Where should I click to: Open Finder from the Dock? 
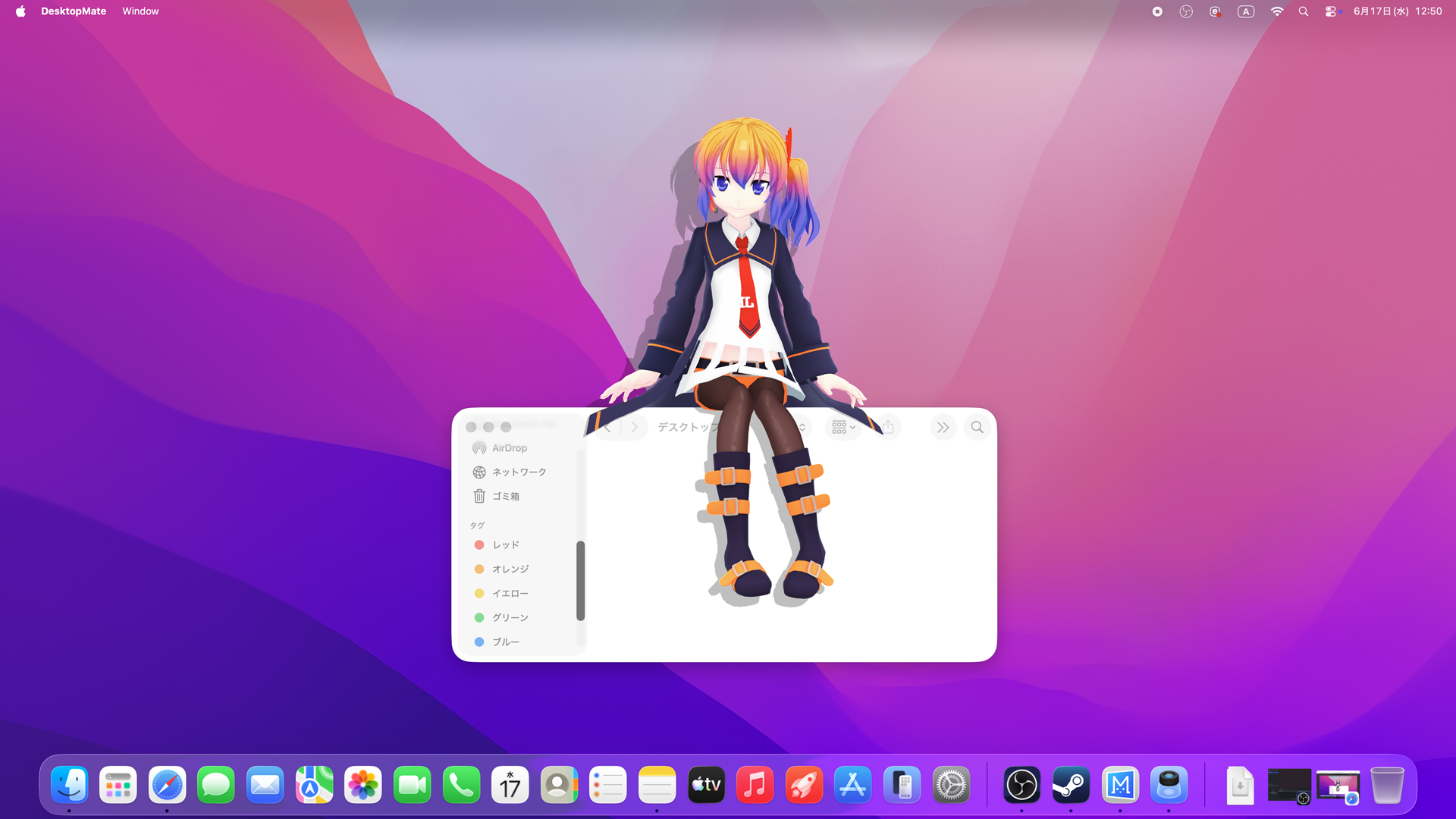tap(69, 785)
